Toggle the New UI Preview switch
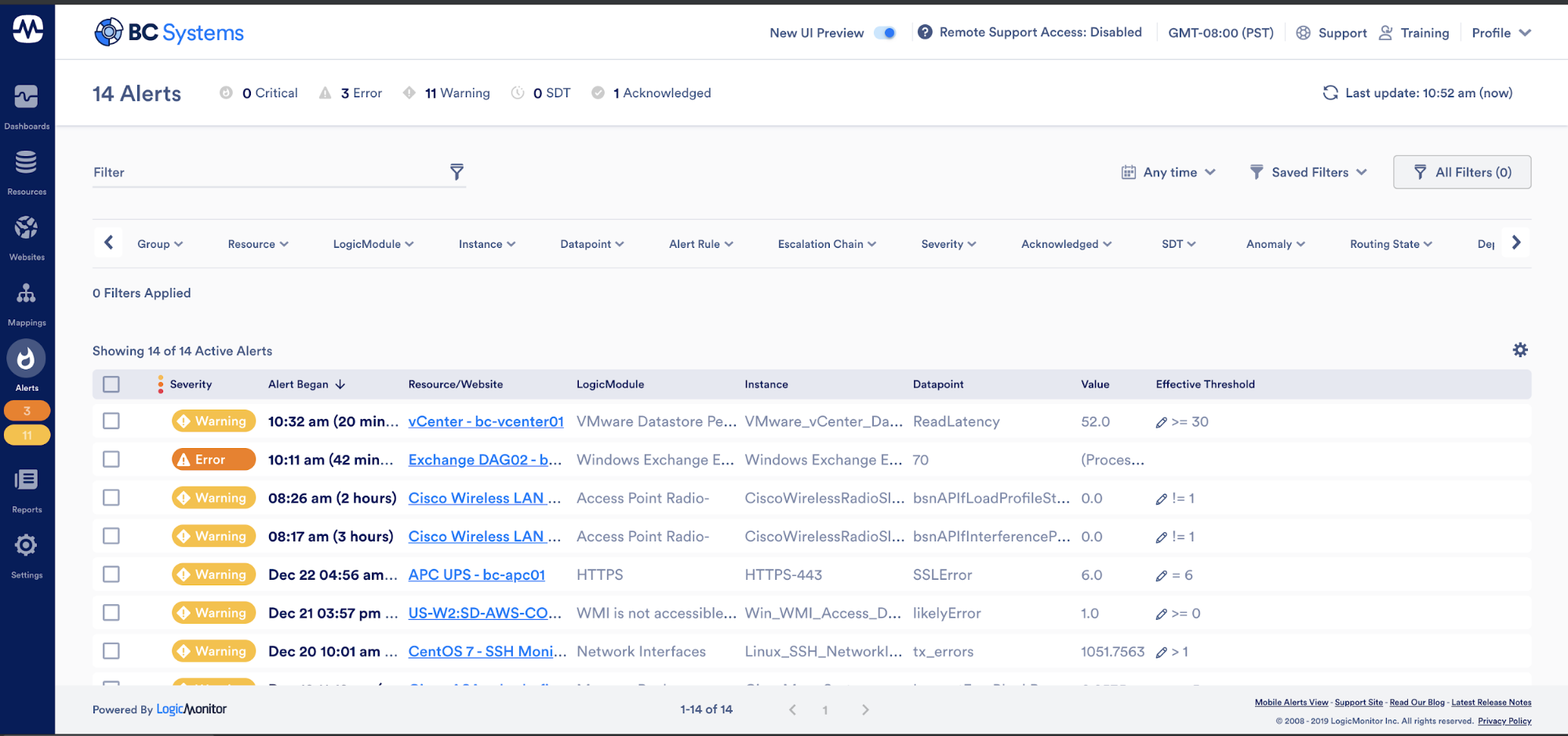Viewport: 1568px width, 736px height. 886,33
